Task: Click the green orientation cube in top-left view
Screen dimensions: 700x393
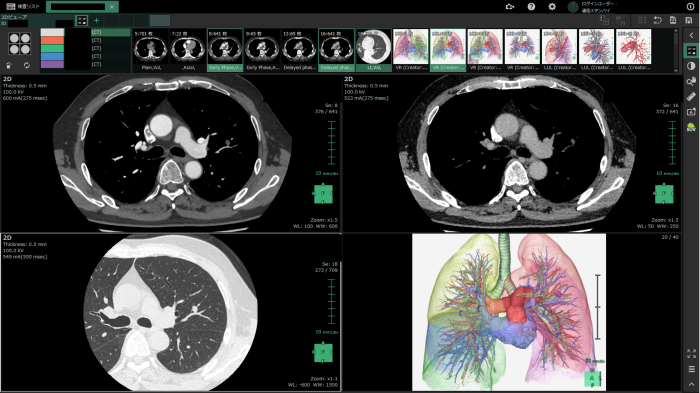Action: click(x=323, y=194)
